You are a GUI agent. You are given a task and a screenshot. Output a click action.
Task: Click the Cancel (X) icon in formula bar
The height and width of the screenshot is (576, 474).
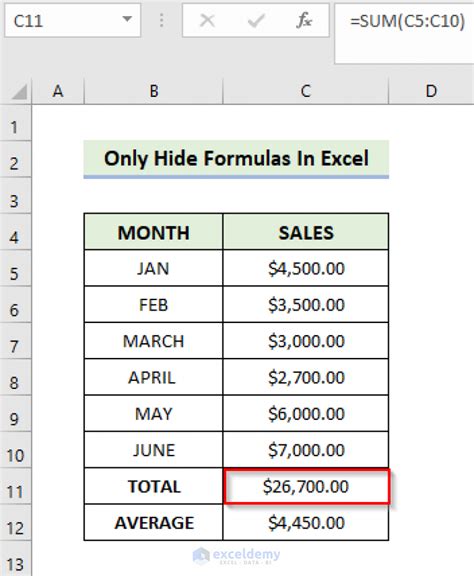(207, 21)
